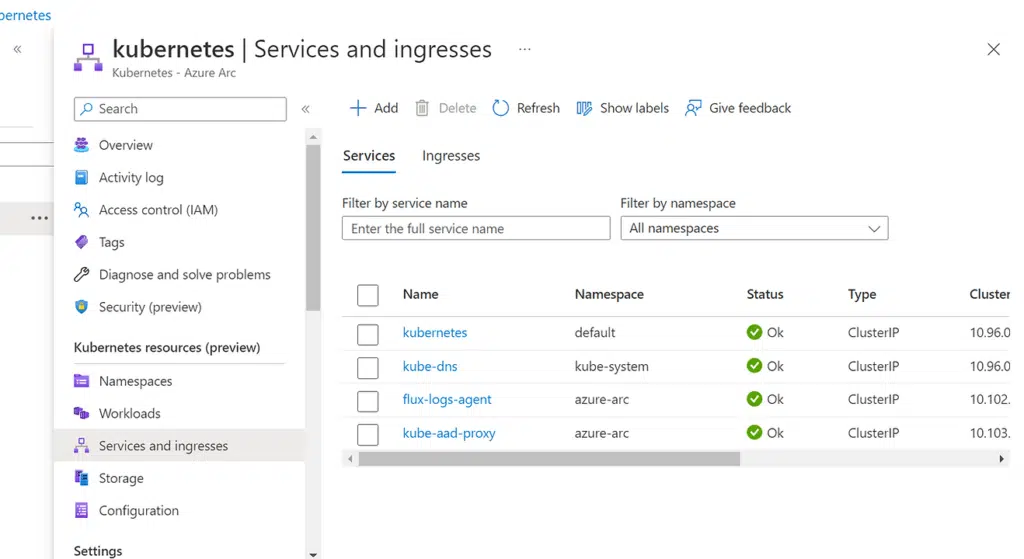Open the kubernetes service link

(435, 332)
